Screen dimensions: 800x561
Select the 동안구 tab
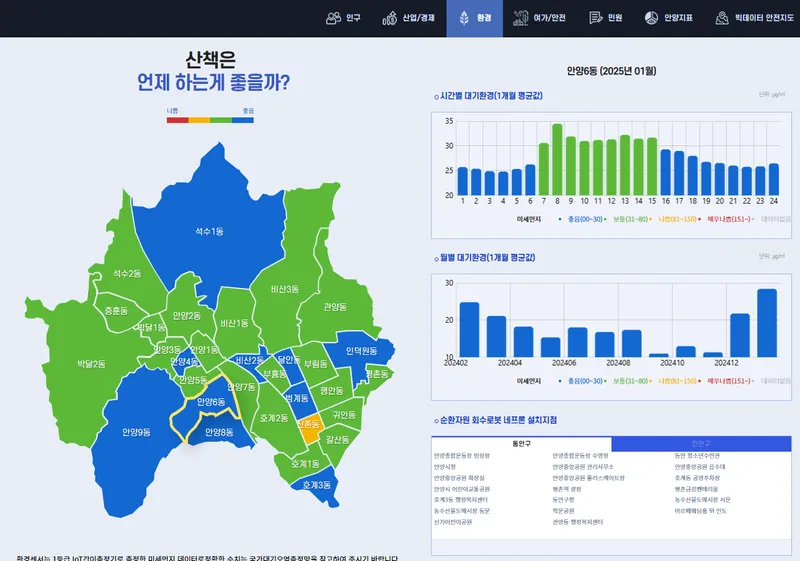coord(521,443)
